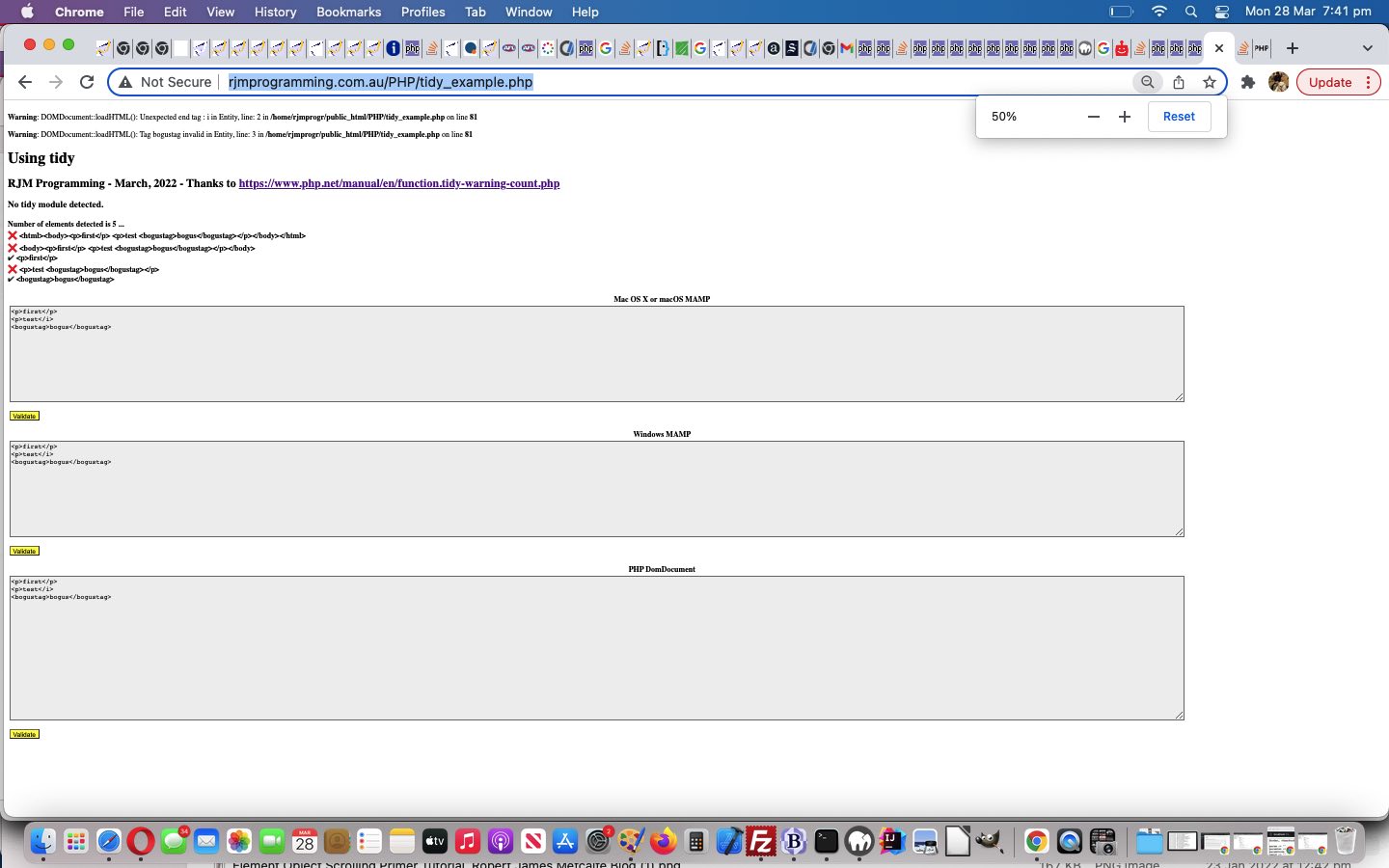Launch FileZilla from the Dock
The height and width of the screenshot is (868, 1389).
761,841
